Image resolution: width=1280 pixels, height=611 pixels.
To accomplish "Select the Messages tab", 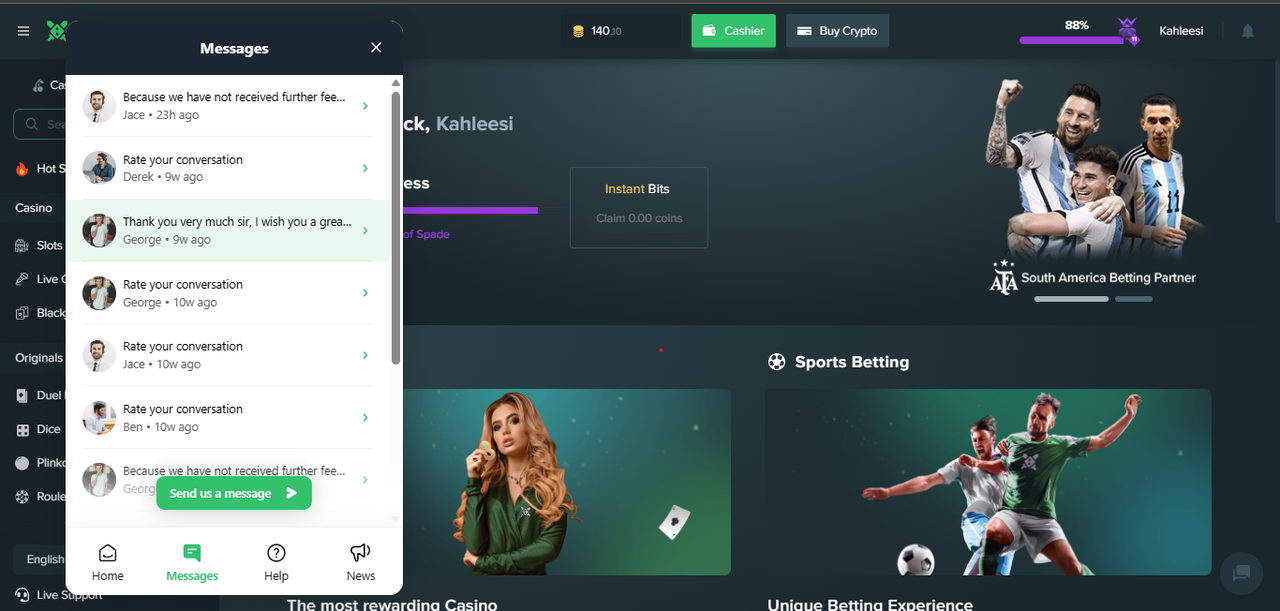I will click(x=192, y=562).
